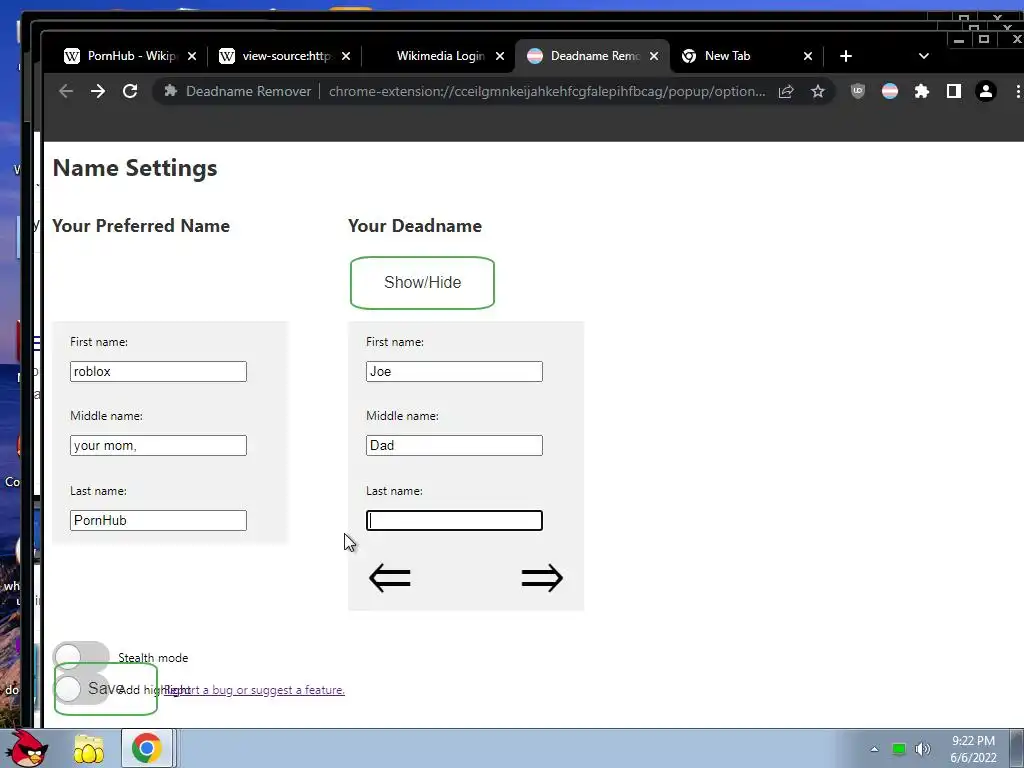Go to next deadname with right arrow
The image size is (1024, 768).
pyautogui.click(x=542, y=578)
